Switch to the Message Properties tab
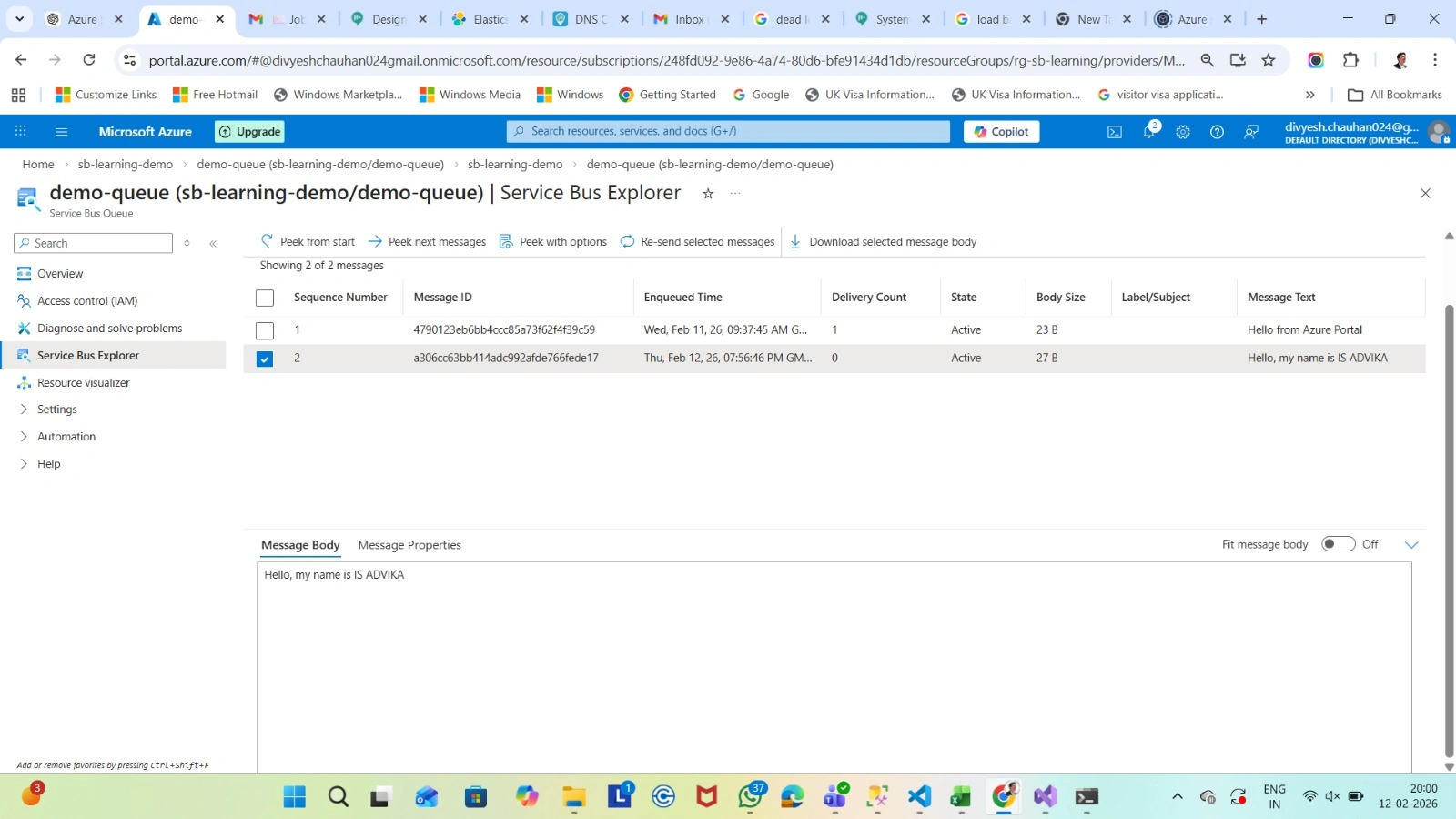Image resolution: width=1456 pixels, height=819 pixels. point(409,545)
